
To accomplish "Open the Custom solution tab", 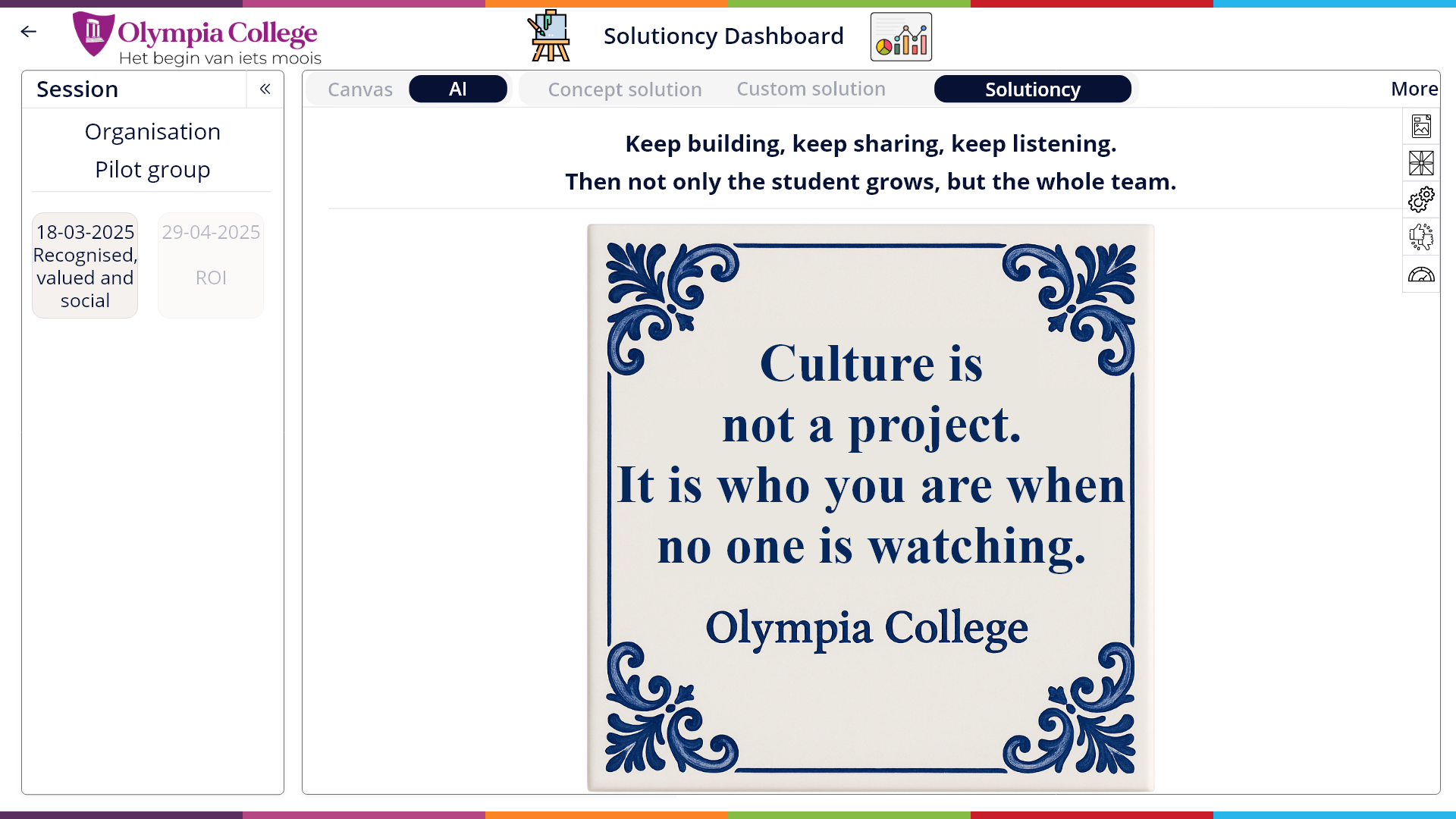I will [811, 89].
